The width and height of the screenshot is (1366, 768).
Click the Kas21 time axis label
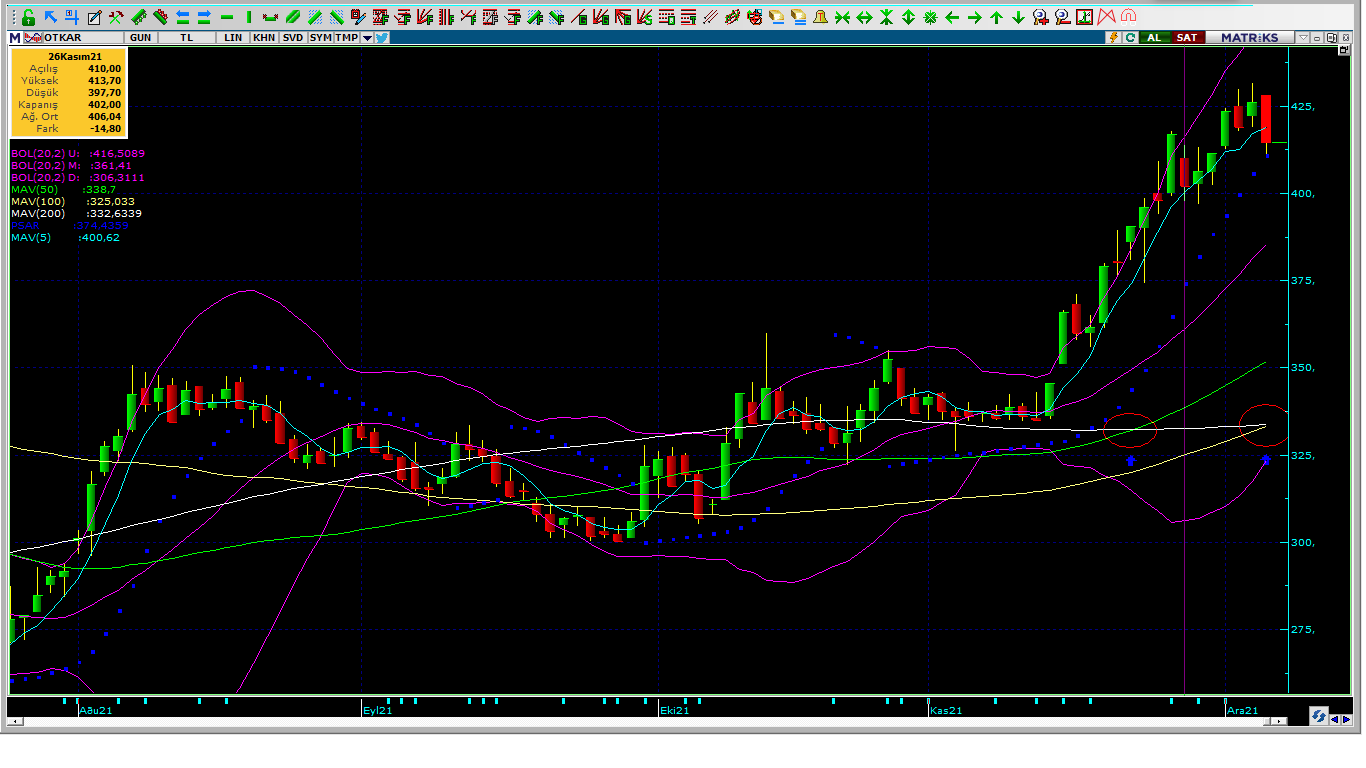(x=946, y=710)
